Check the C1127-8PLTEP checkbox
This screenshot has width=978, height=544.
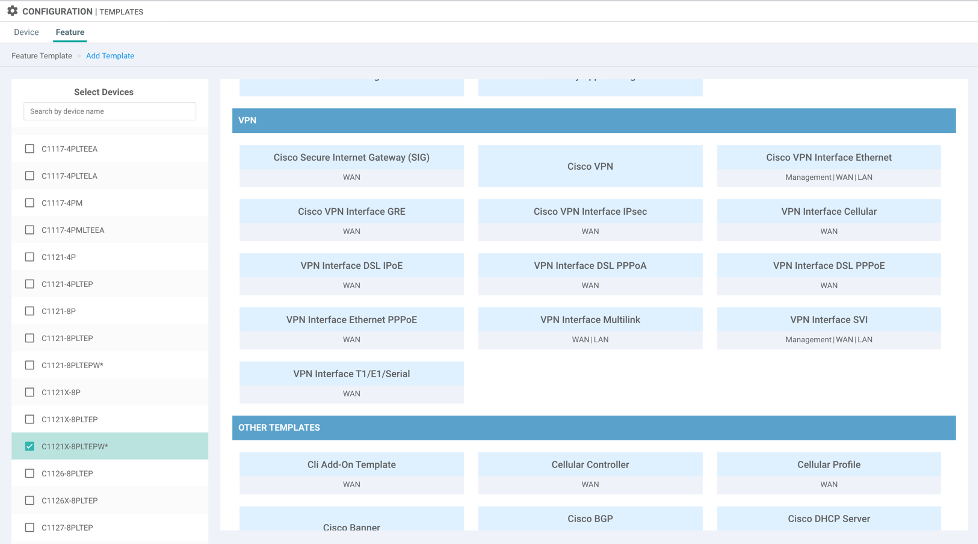(29, 527)
